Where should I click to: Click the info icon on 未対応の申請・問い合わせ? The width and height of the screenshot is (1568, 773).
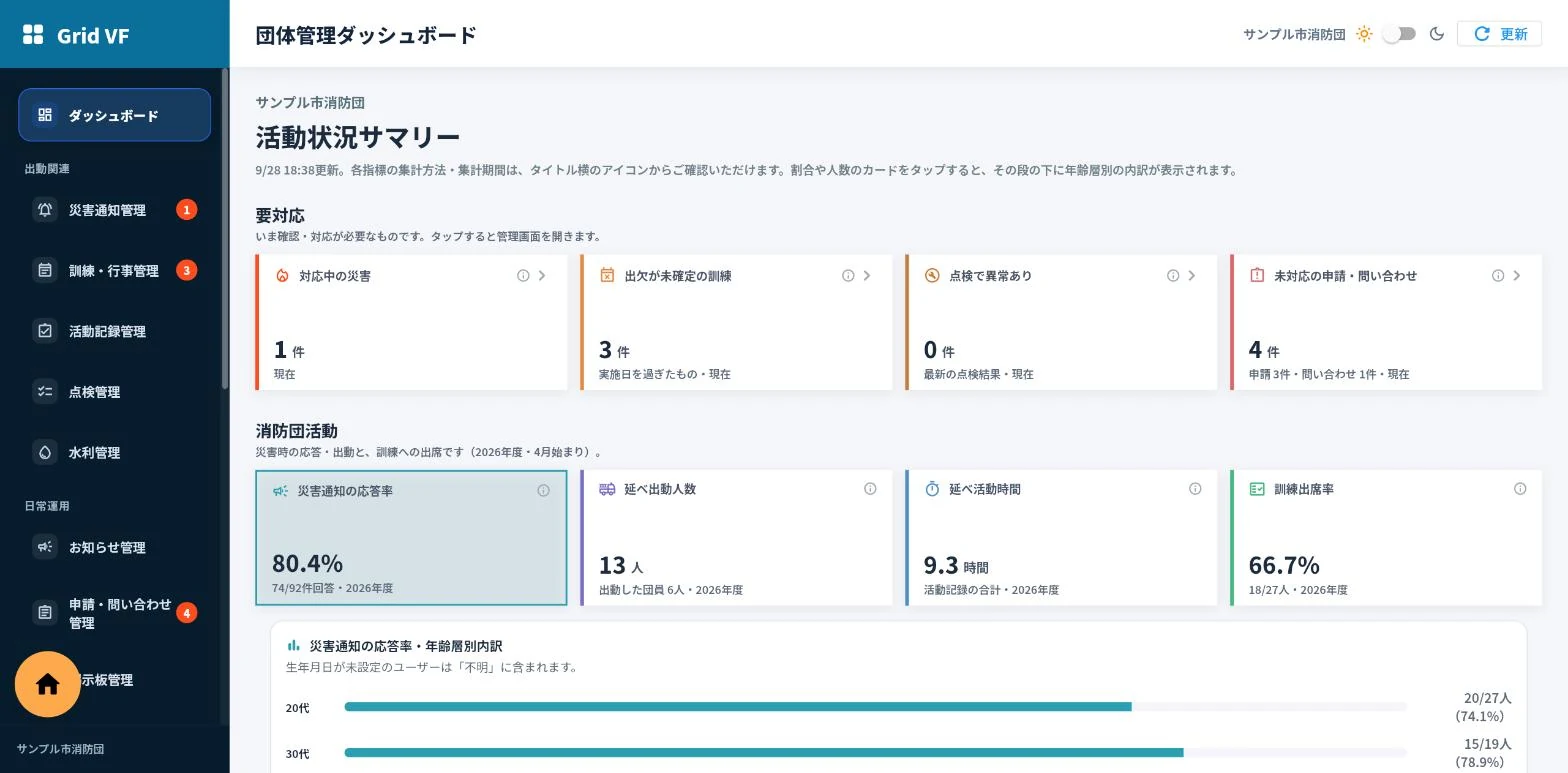point(1498,276)
